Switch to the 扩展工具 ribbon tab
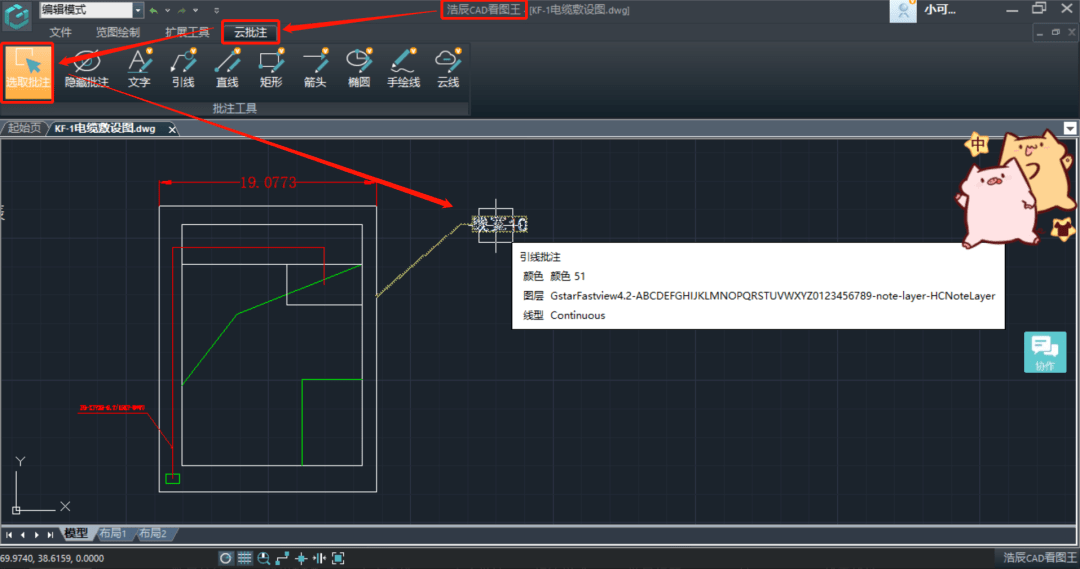 (187, 32)
